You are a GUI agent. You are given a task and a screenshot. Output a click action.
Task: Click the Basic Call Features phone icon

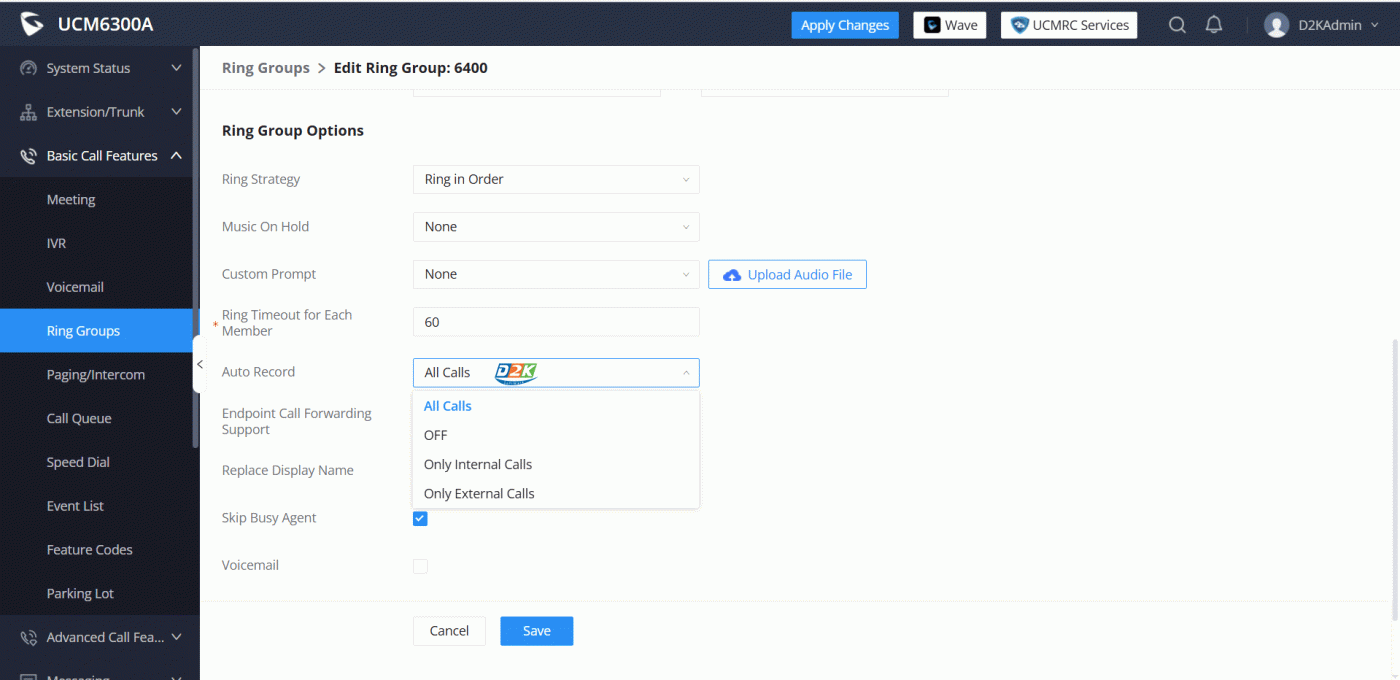[28, 156]
